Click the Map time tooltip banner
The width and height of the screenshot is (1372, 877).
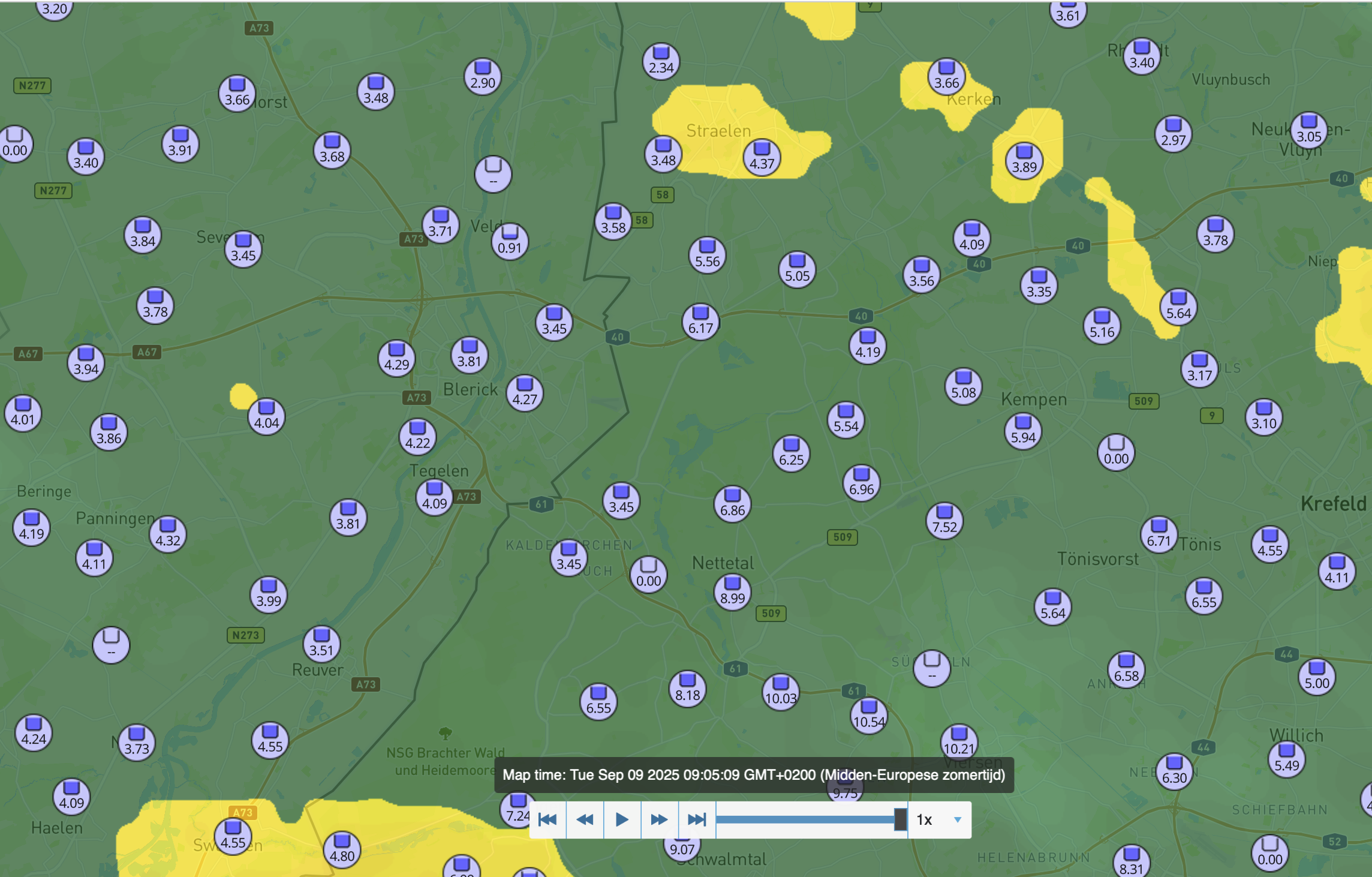point(754,775)
